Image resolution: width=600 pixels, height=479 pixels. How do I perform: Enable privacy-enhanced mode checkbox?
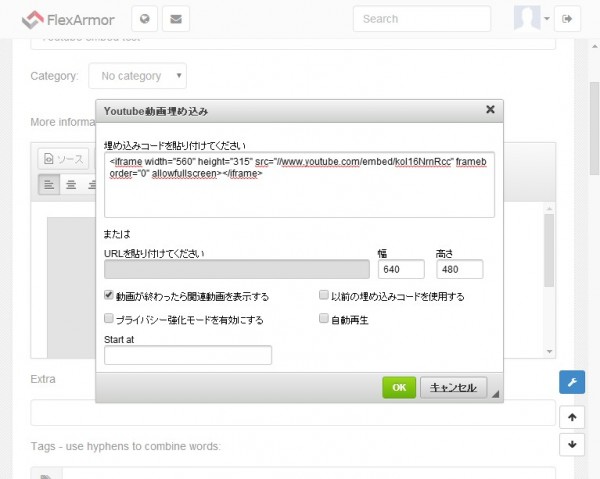(x=109, y=319)
